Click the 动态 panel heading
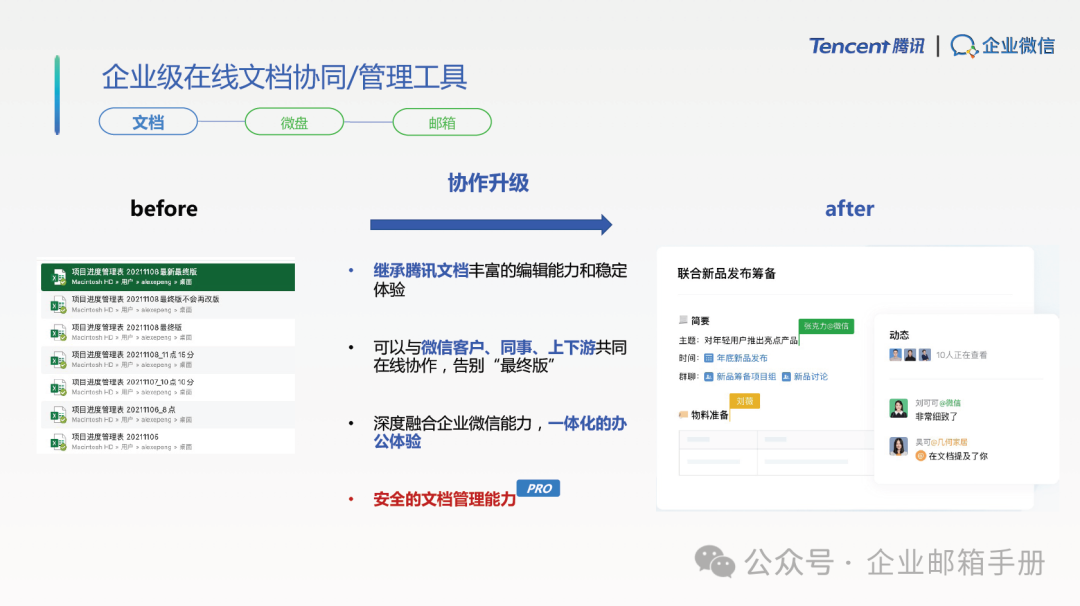The width and height of the screenshot is (1080, 606). (899, 335)
